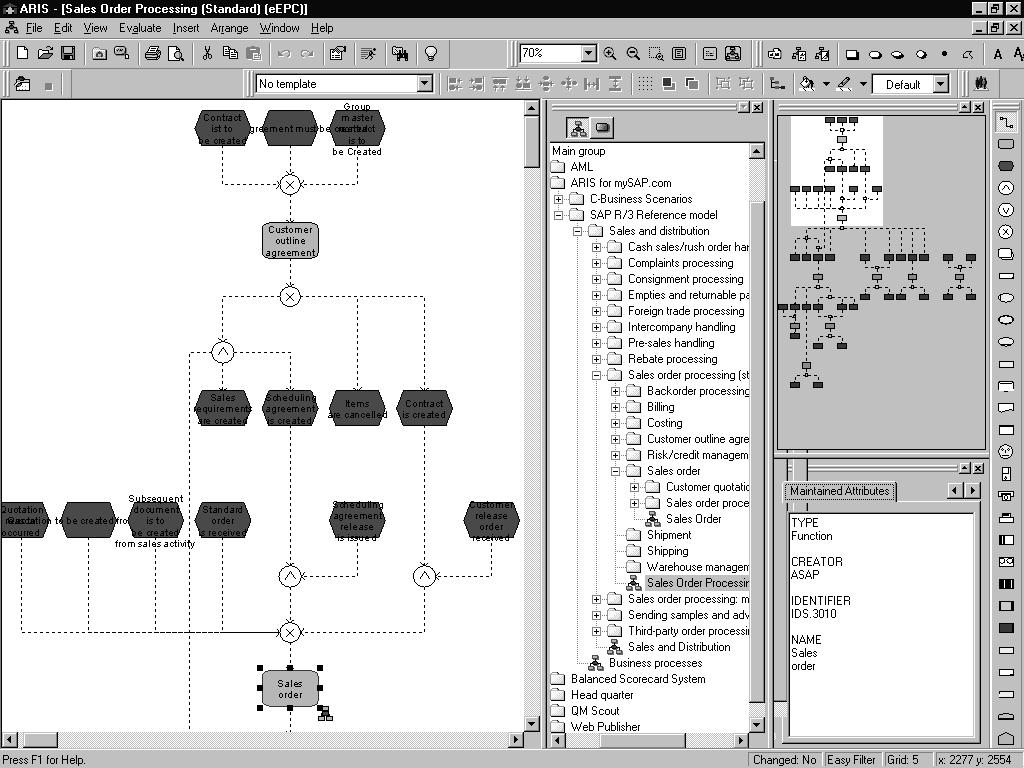The image size is (1024, 768).
Task: Select the text A tool in toolbar
Action: click(997, 54)
